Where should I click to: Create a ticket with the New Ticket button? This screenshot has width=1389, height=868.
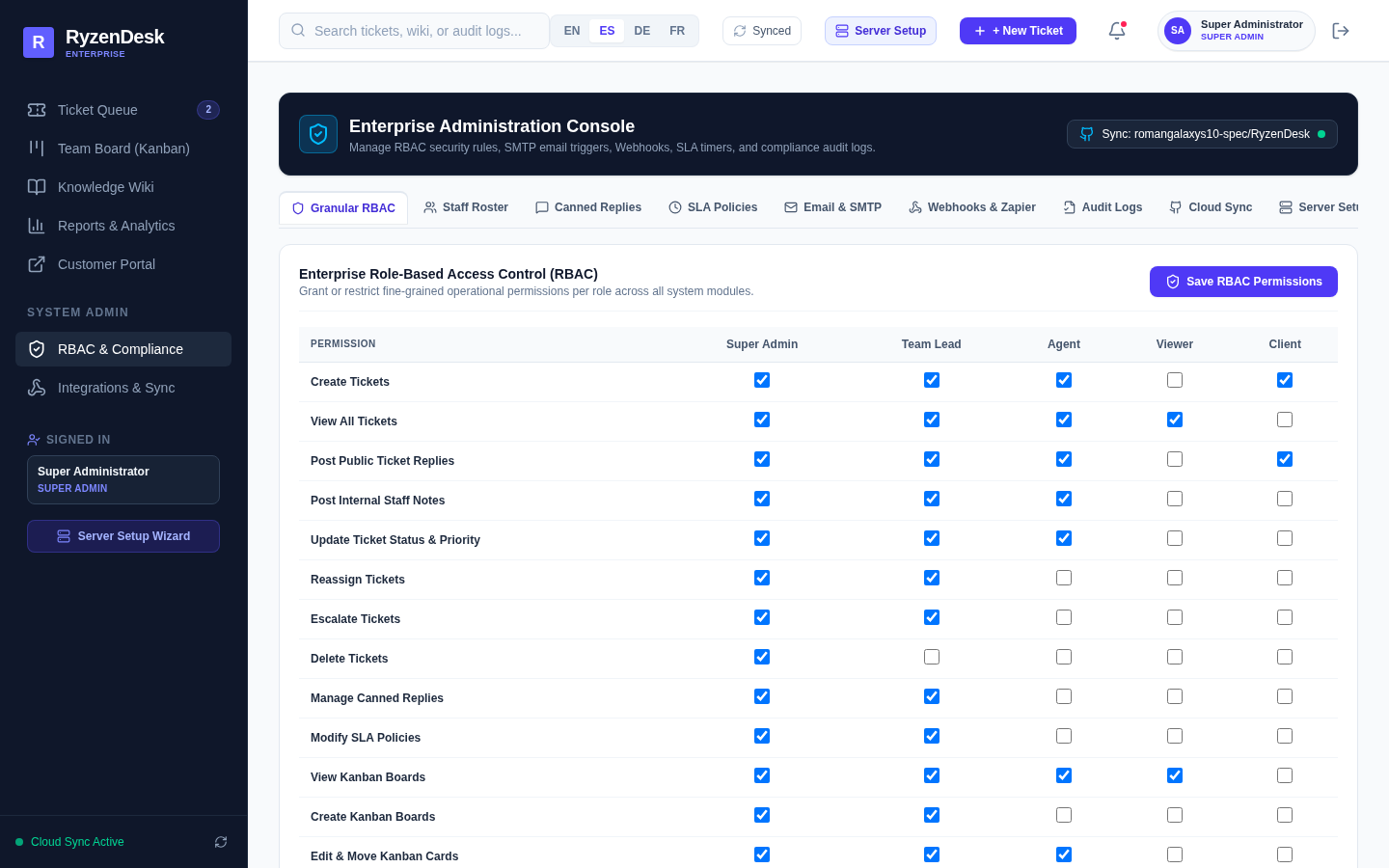[x=1018, y=31]
